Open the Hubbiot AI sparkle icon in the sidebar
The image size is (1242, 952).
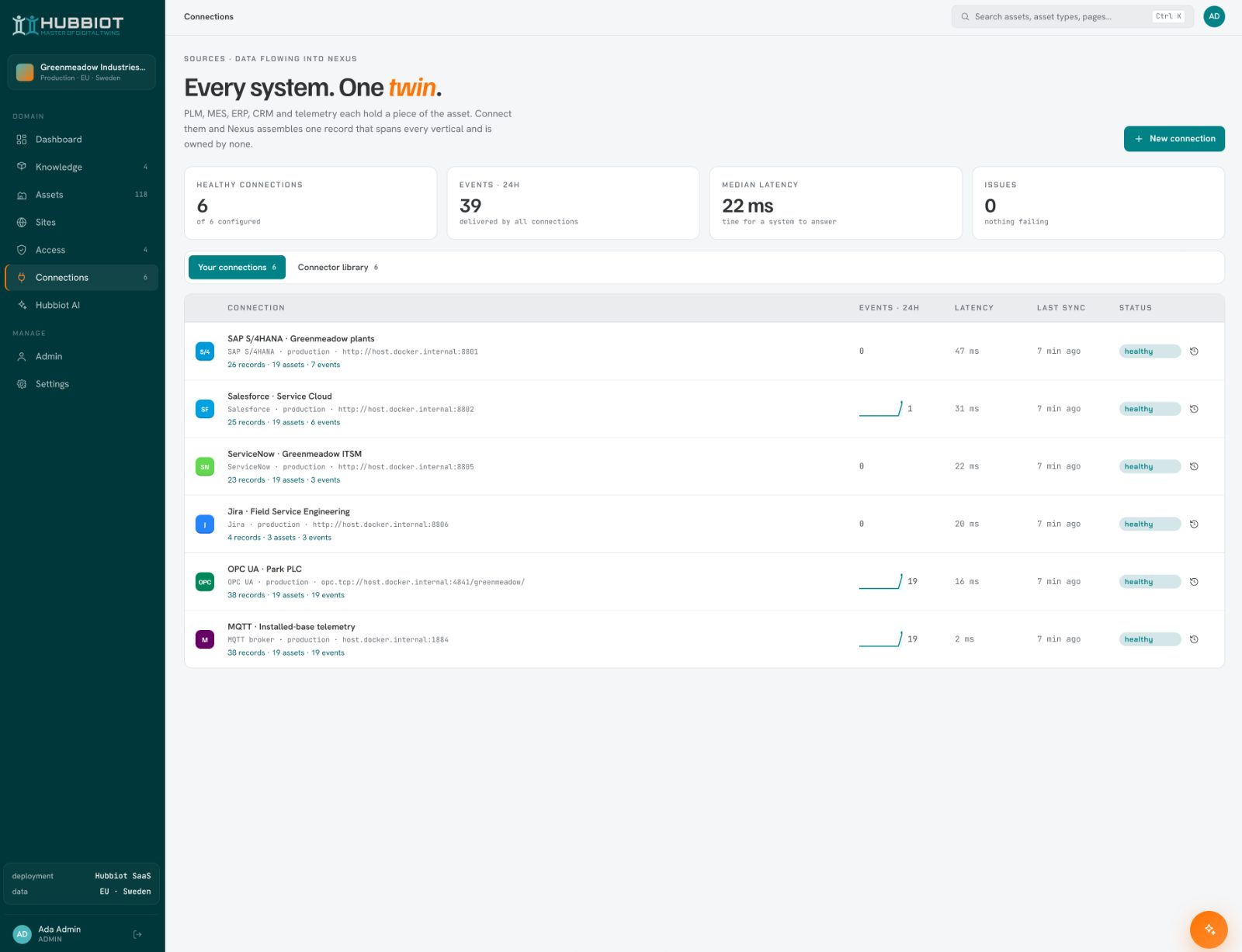pos(22,305)
